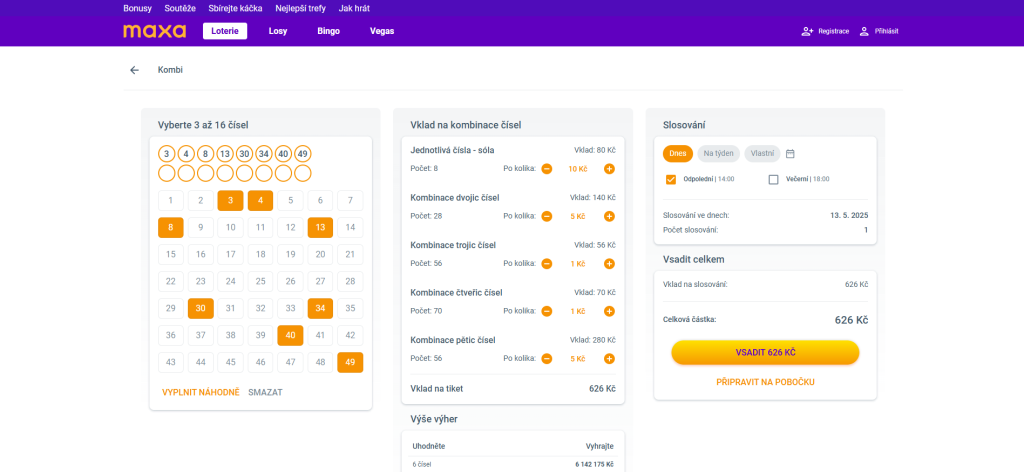Decrease stake for Kombinace dvojic čísel
Screen dimensions: 1024x472
[547, 216]
